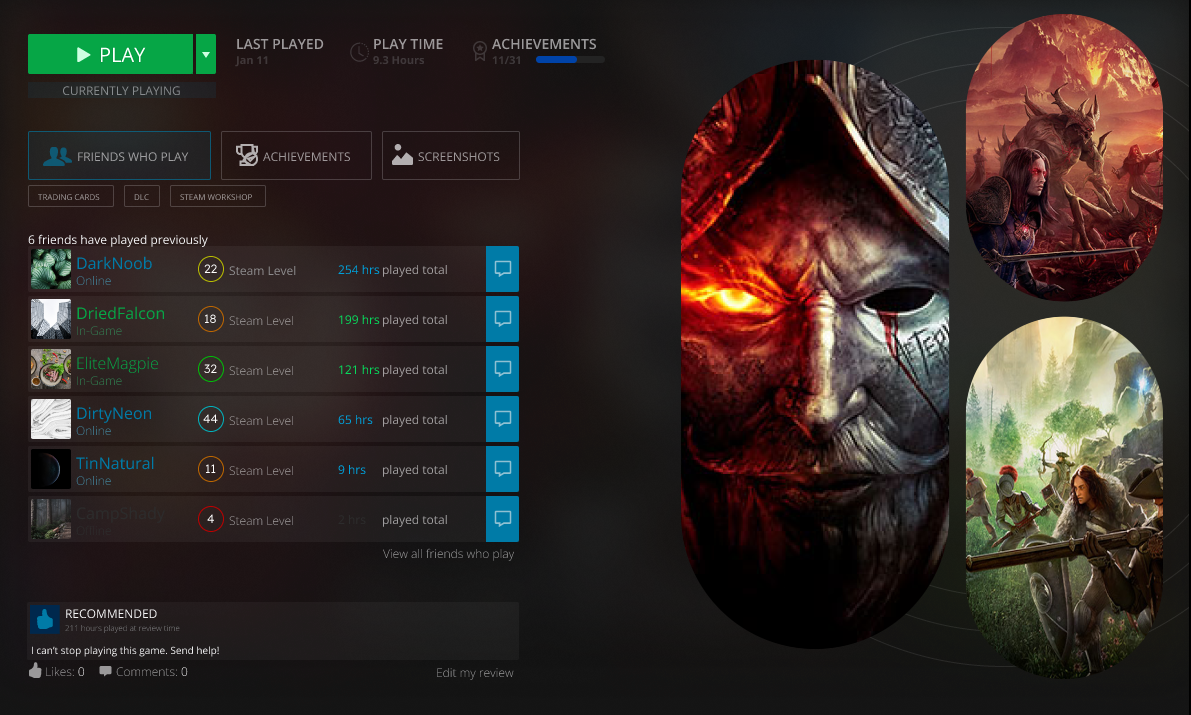This screenshot has height=715, width=1191.
Task: Select the Screenshots tab
Action: [450, 156]
